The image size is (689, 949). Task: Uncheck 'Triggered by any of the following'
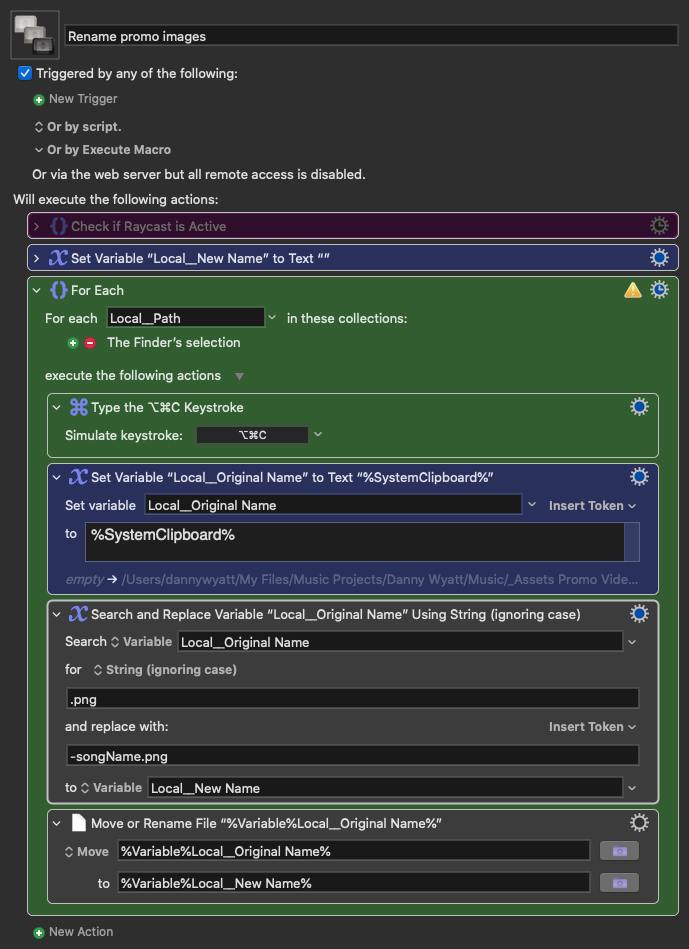point(25,73)
